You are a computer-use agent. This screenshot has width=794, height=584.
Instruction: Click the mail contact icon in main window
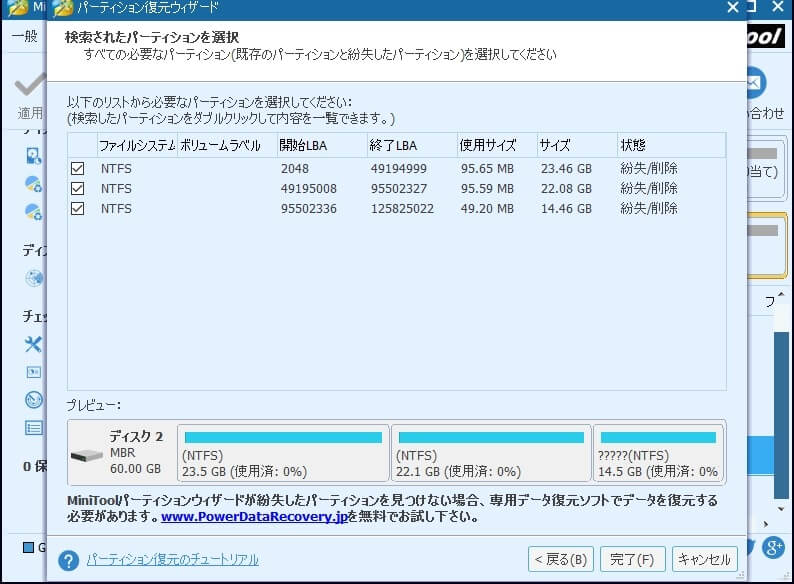(756, 82)
